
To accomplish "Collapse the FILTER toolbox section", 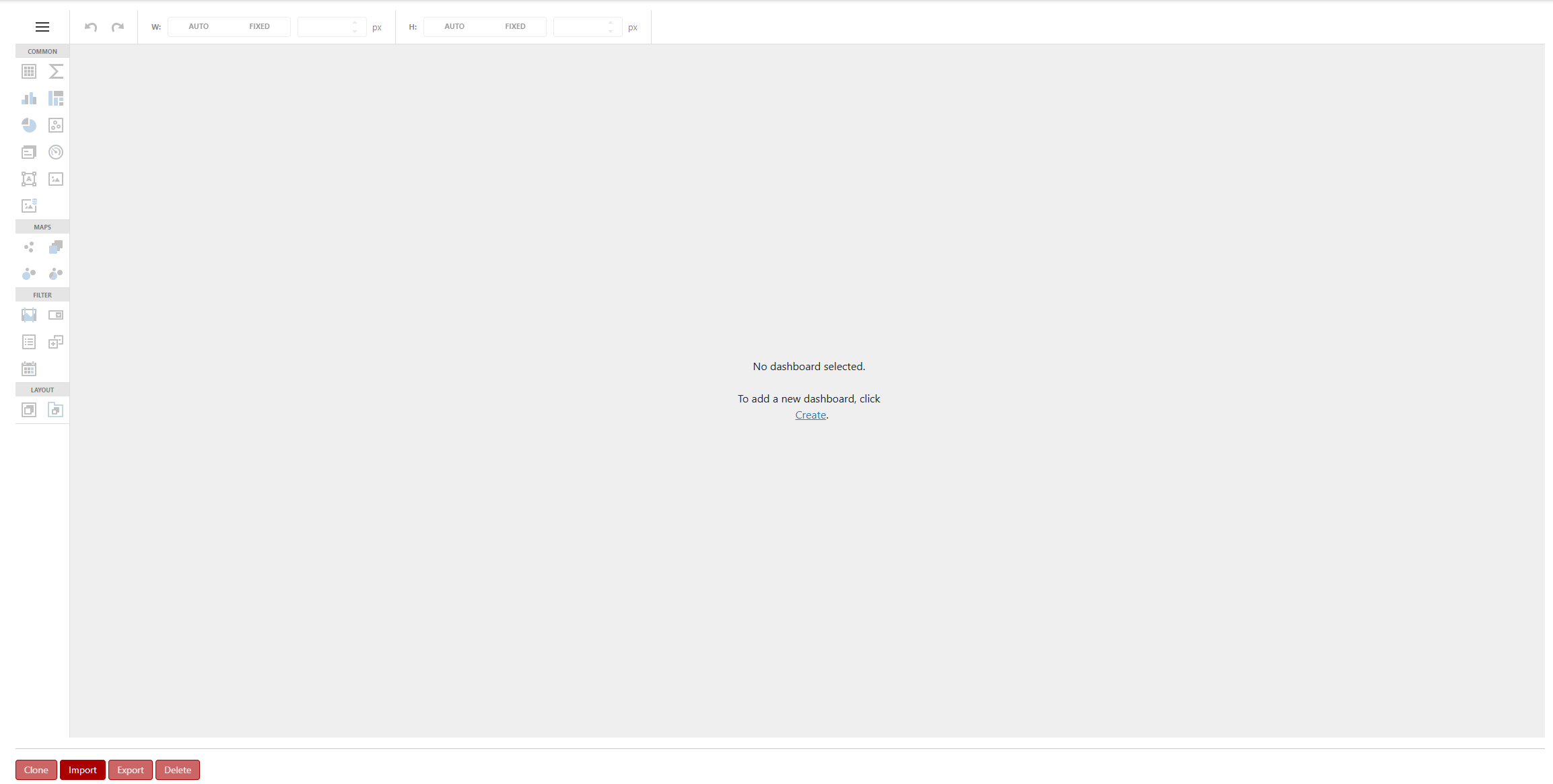I will pyautogui.click(x=42, y=295).
